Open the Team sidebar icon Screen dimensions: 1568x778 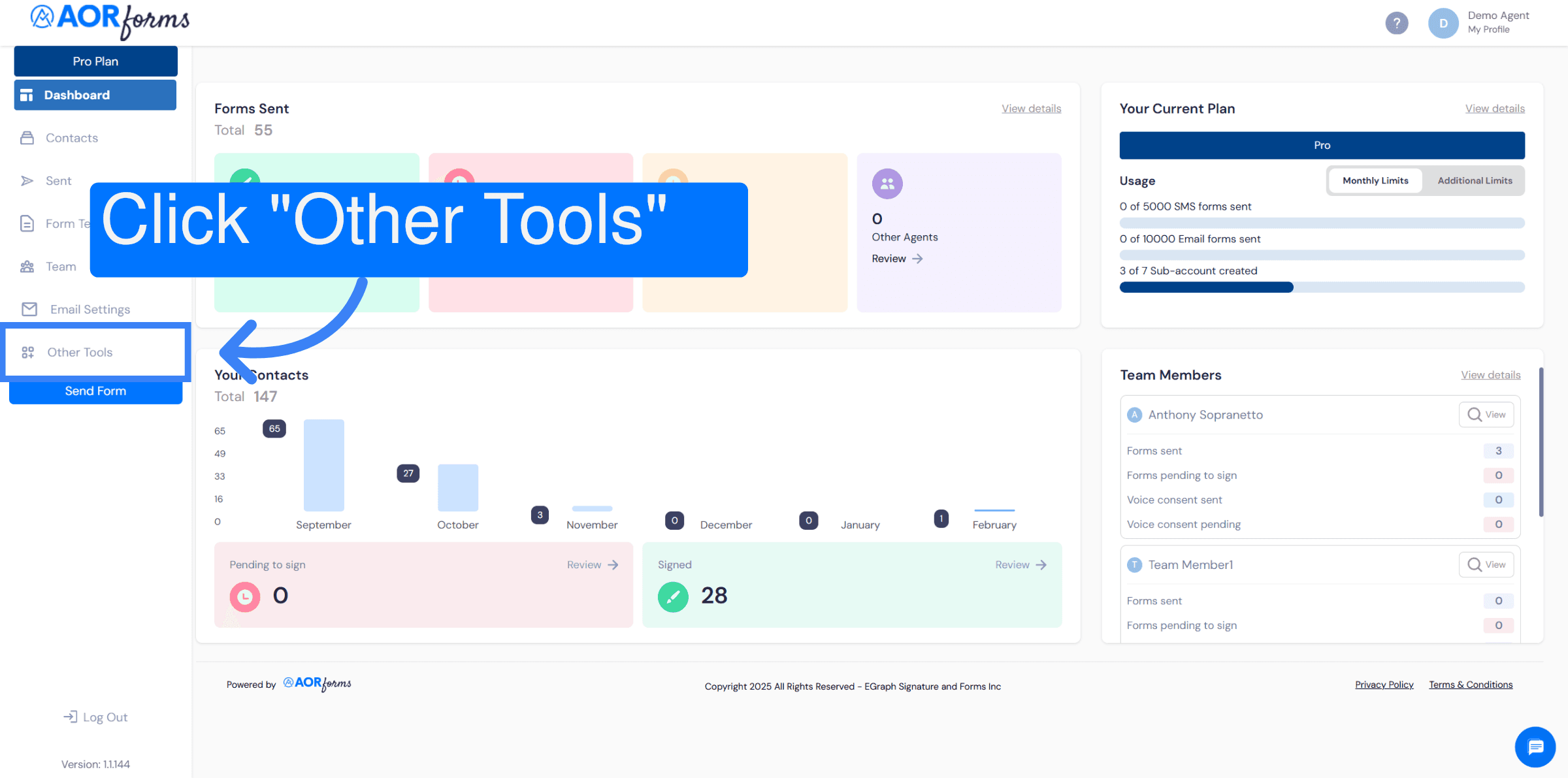27,267
